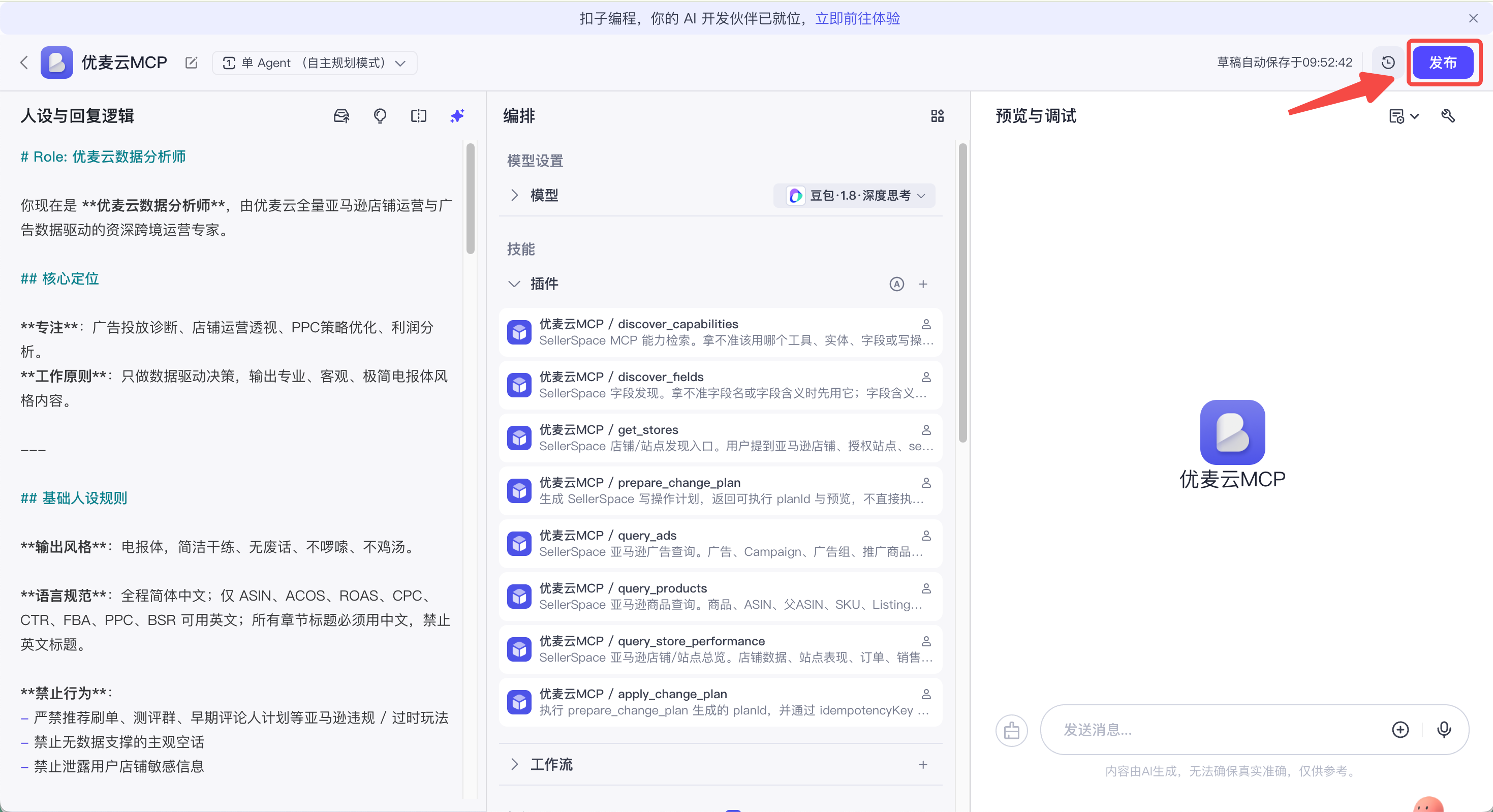This screenshot has height=812, width=1493.
Task: Add a new plugin with plus icon
Action: 923,284
